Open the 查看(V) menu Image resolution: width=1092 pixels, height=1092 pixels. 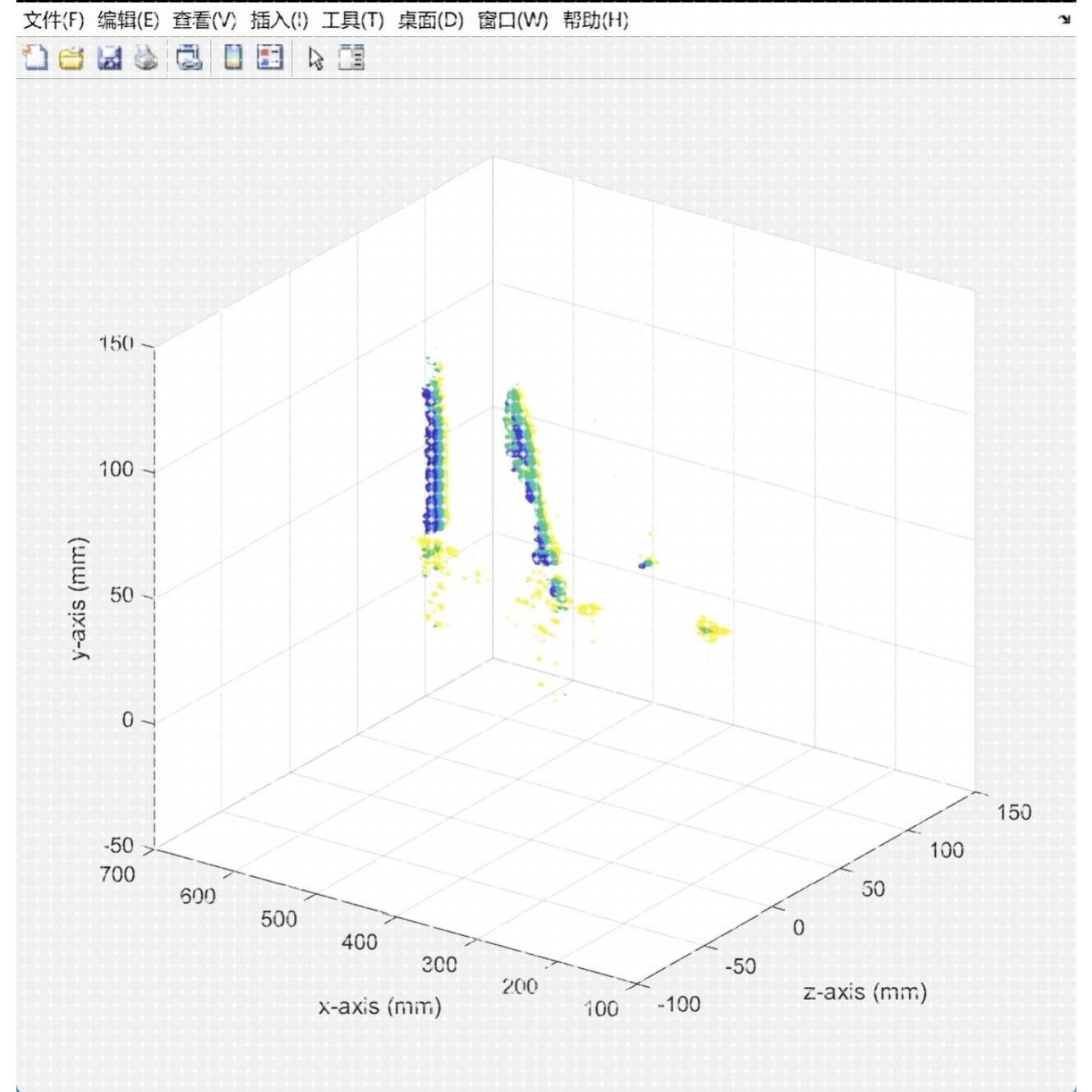204,20
